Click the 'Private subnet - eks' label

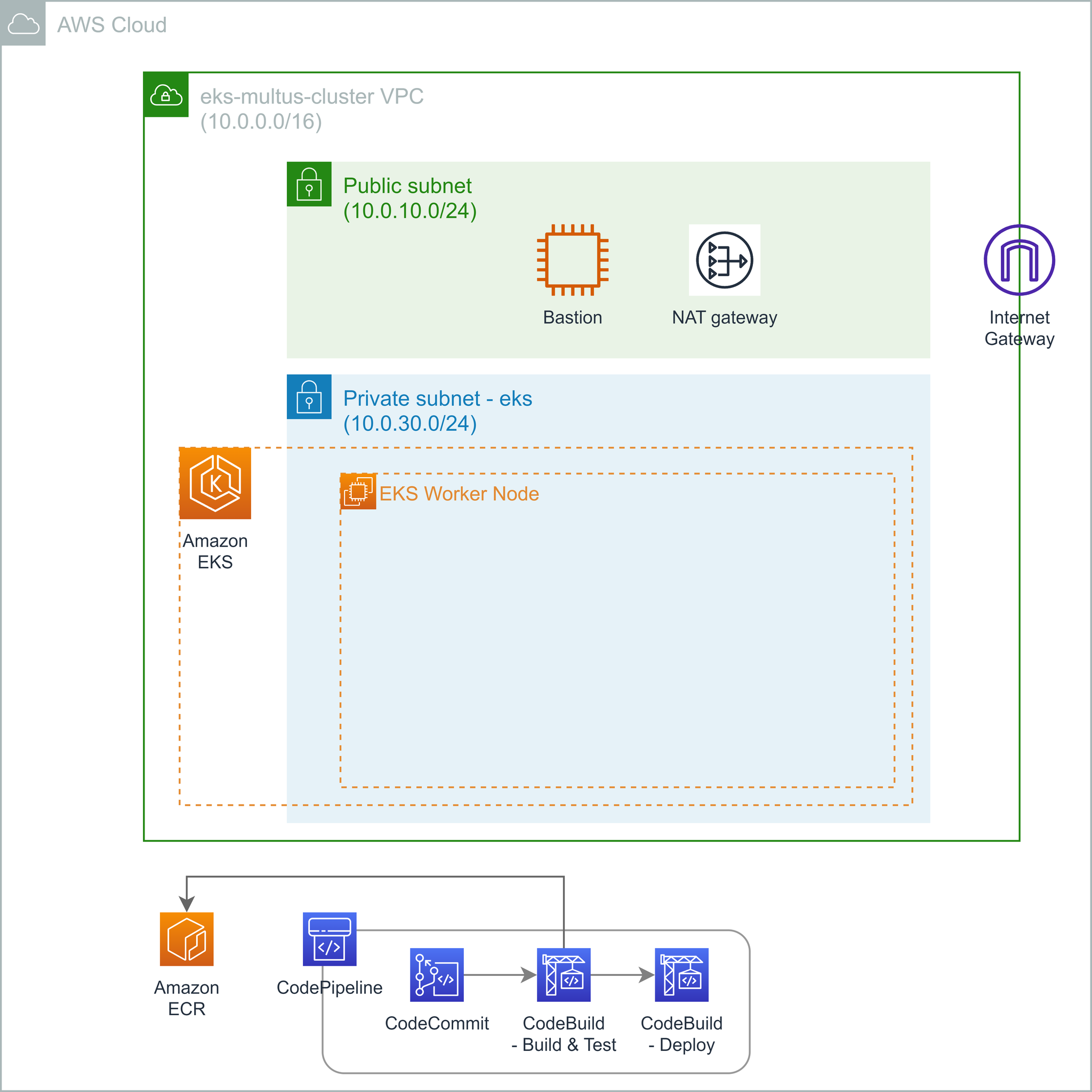point(438,398)
